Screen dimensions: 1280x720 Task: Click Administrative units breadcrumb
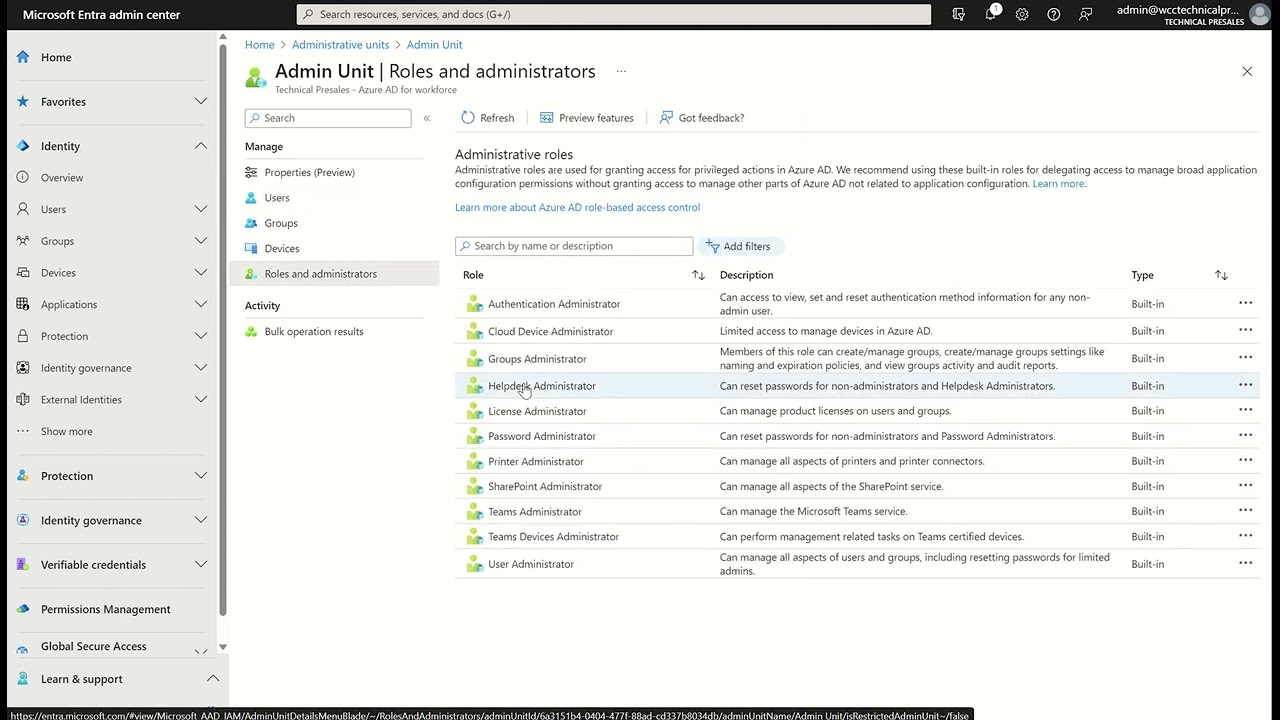[x=340, y=45]
